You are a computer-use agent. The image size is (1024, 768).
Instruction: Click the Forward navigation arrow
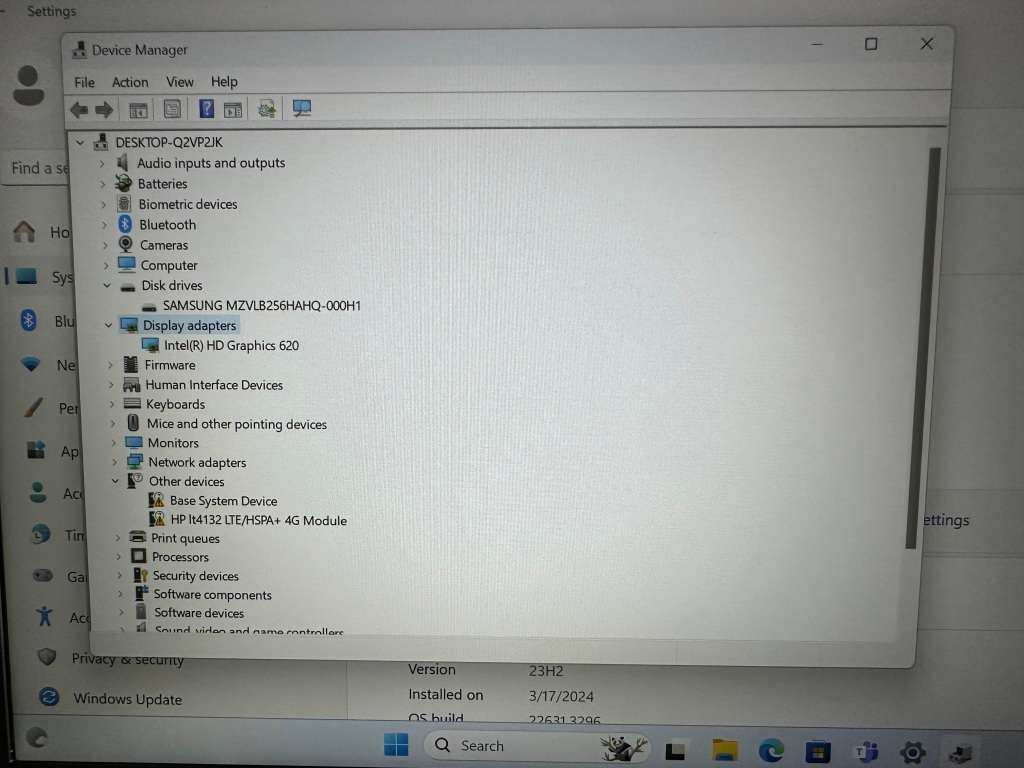(x=103, y=108)
